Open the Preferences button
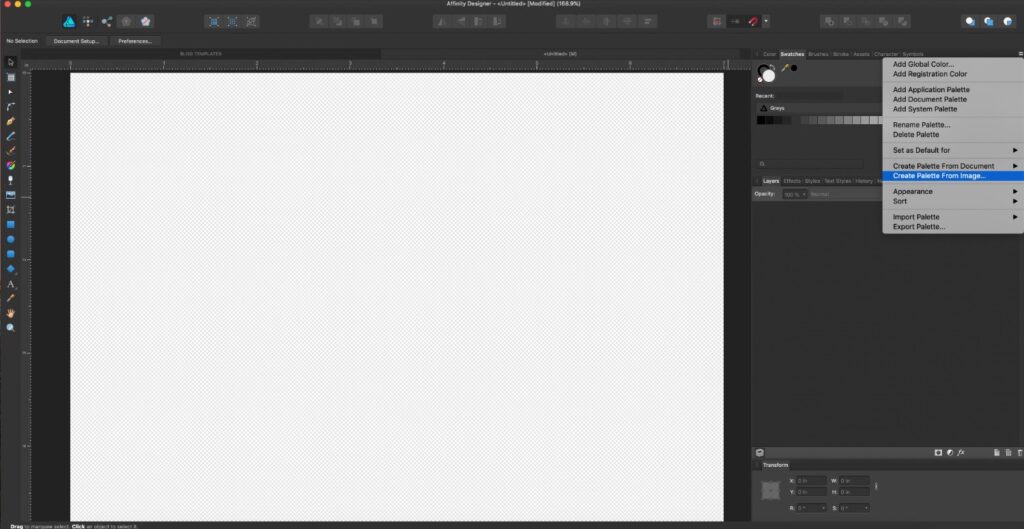The image size is (1024, 529). [x=135, y=41]
